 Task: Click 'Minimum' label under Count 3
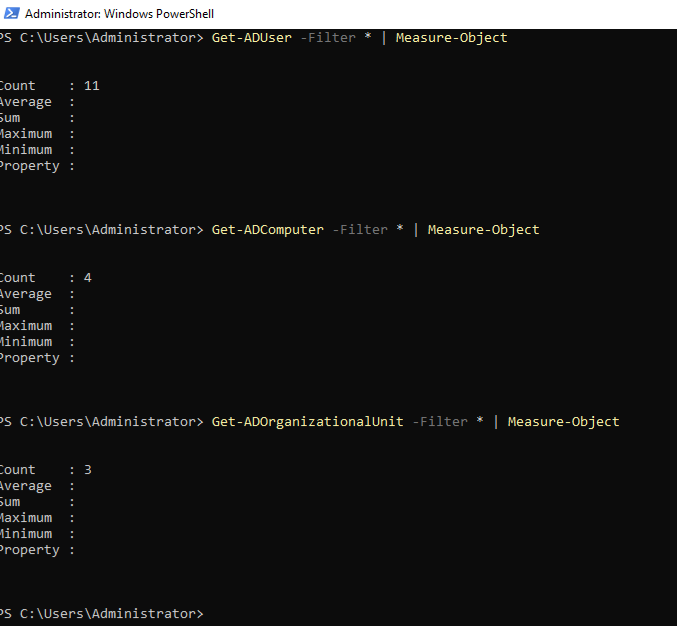26,534
